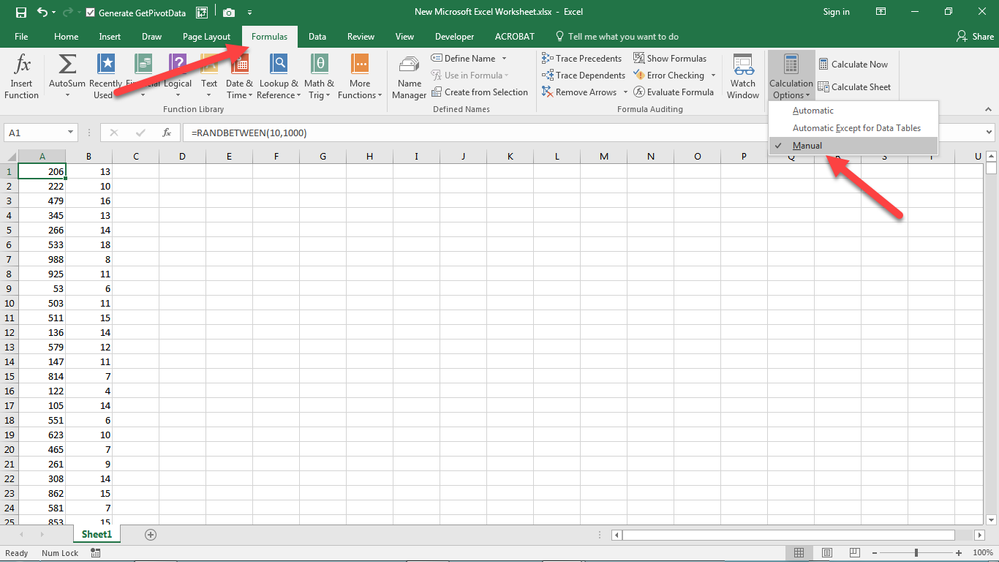The width and height of the screenshot is (999, 562).
Task: Click Tell me what you want to do
Action: click(x=617, y=36)
